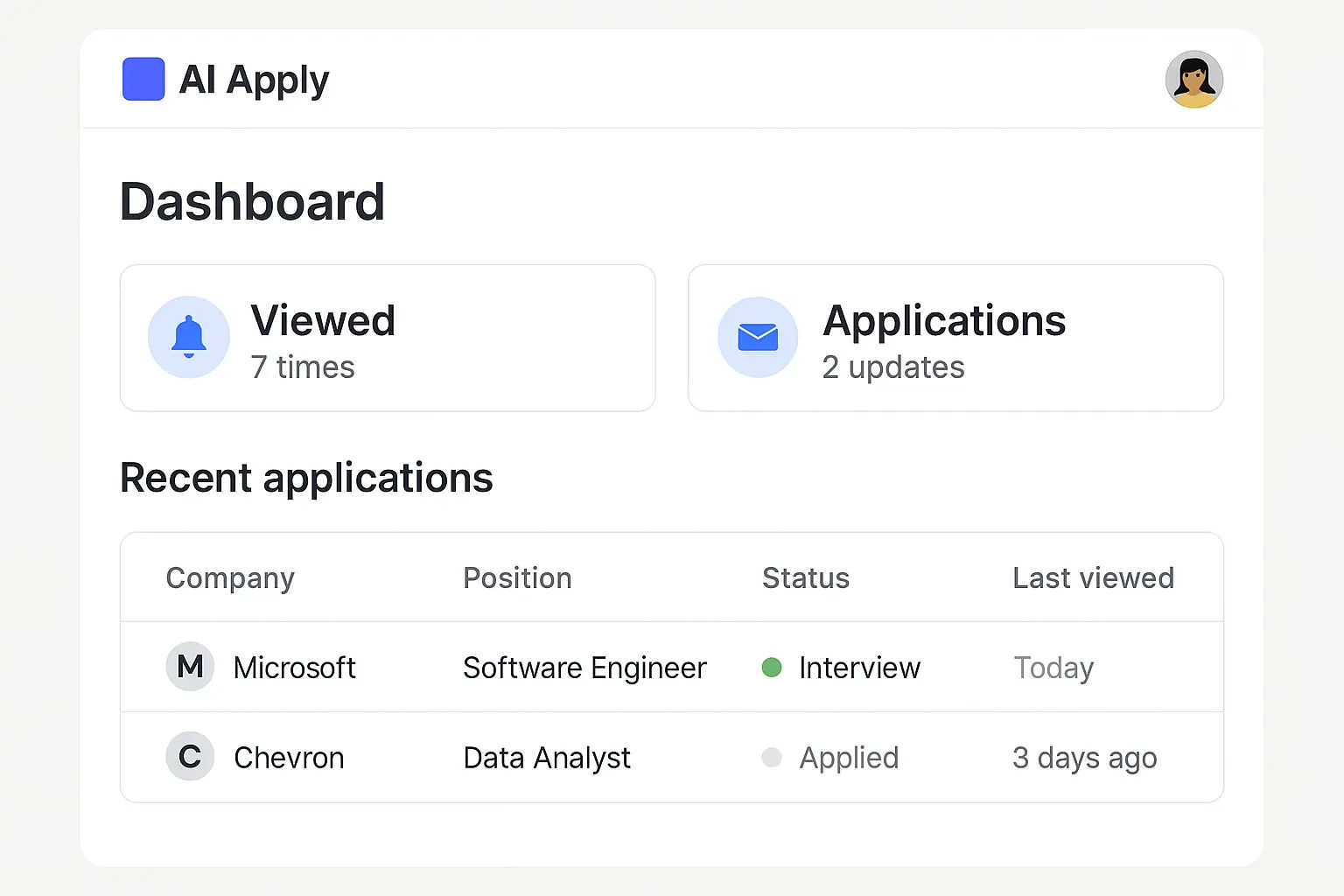Sort by the Last viewed column header
This screenshot has width=1344, height=896.
[x=1093, y=577]
